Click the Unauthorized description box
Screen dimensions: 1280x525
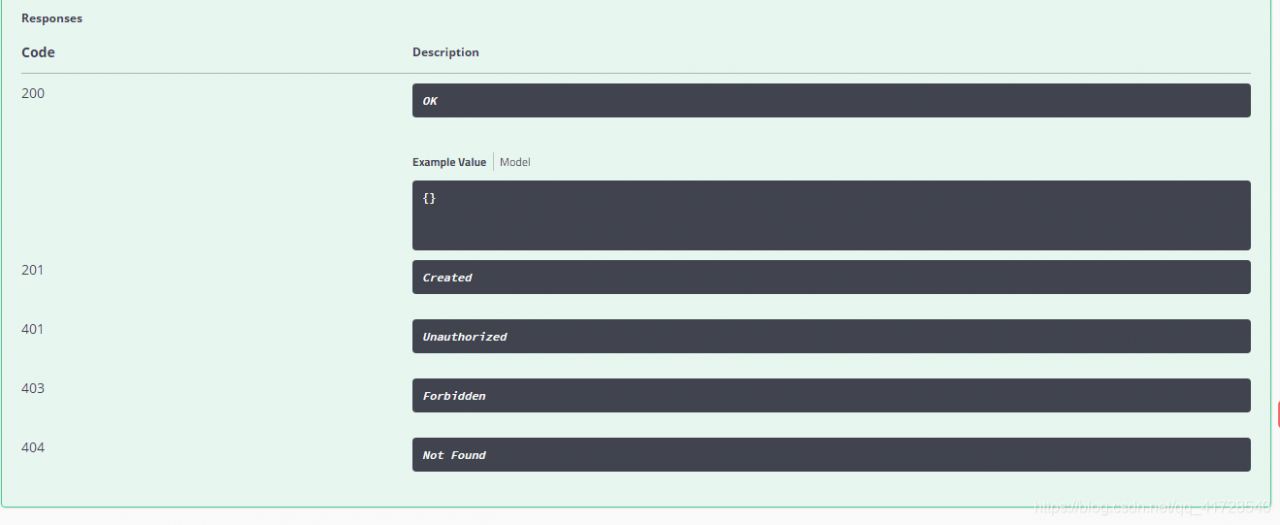tap(831, 336)
